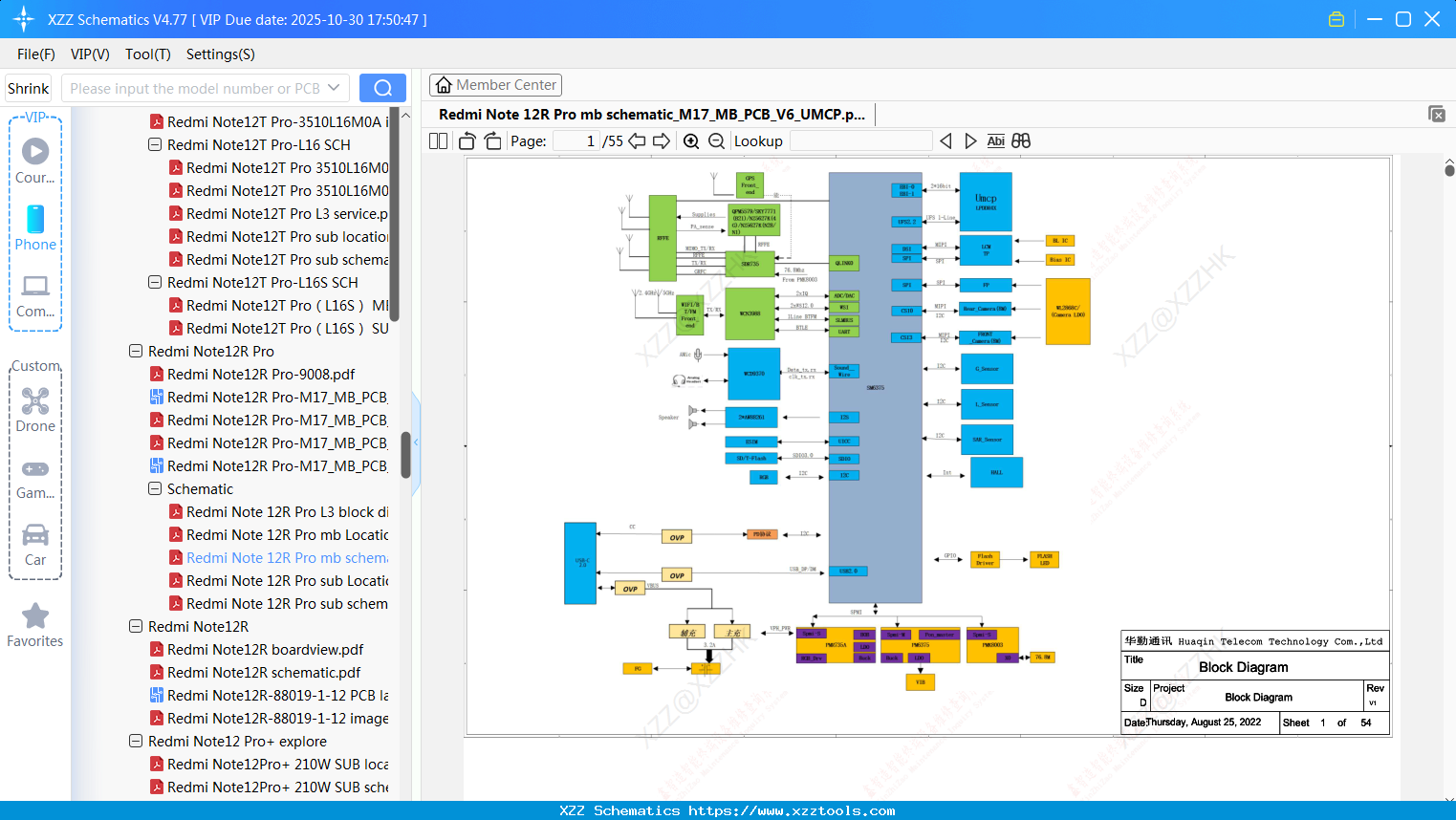Viewport: 1456px width, 820px height.
Task: Click the blue search magnifier button
Action: point(382,88)
